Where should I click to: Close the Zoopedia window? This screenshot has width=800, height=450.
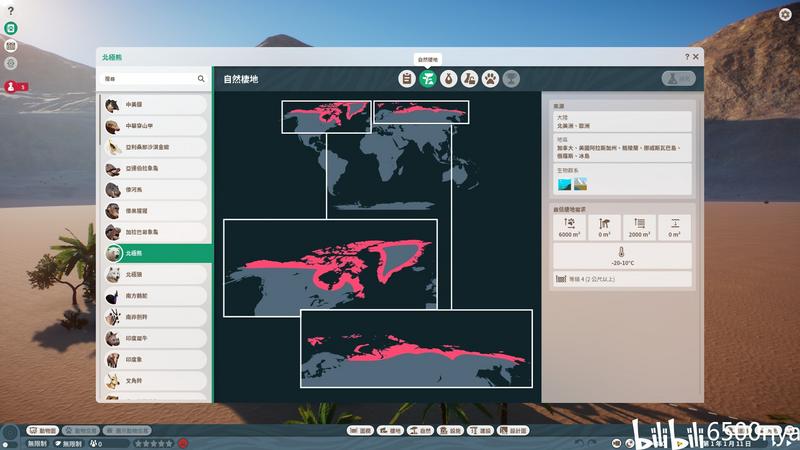pyautogui.click(x=695, y=57)
